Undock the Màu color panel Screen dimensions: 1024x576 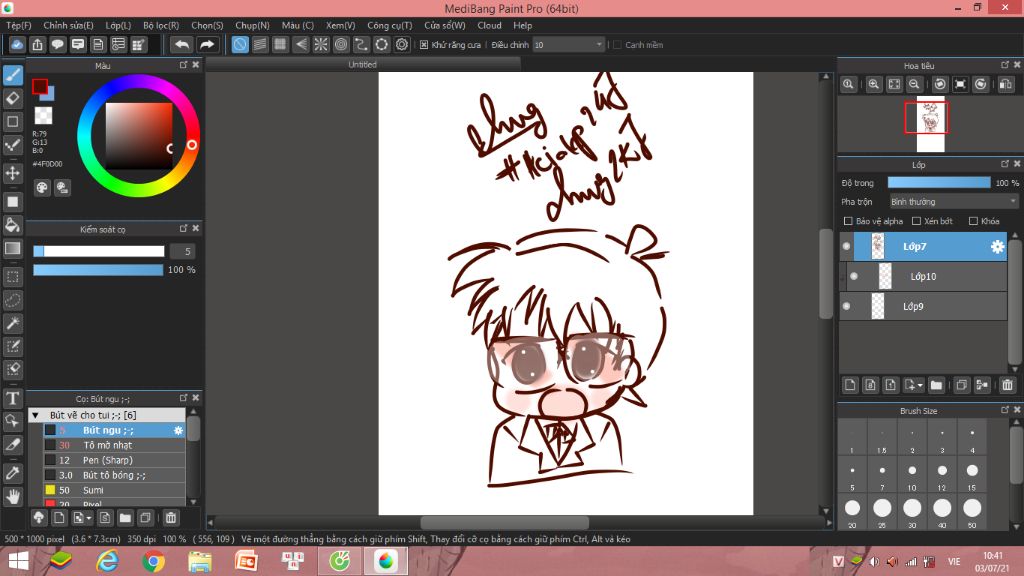[x=184, y=65]
